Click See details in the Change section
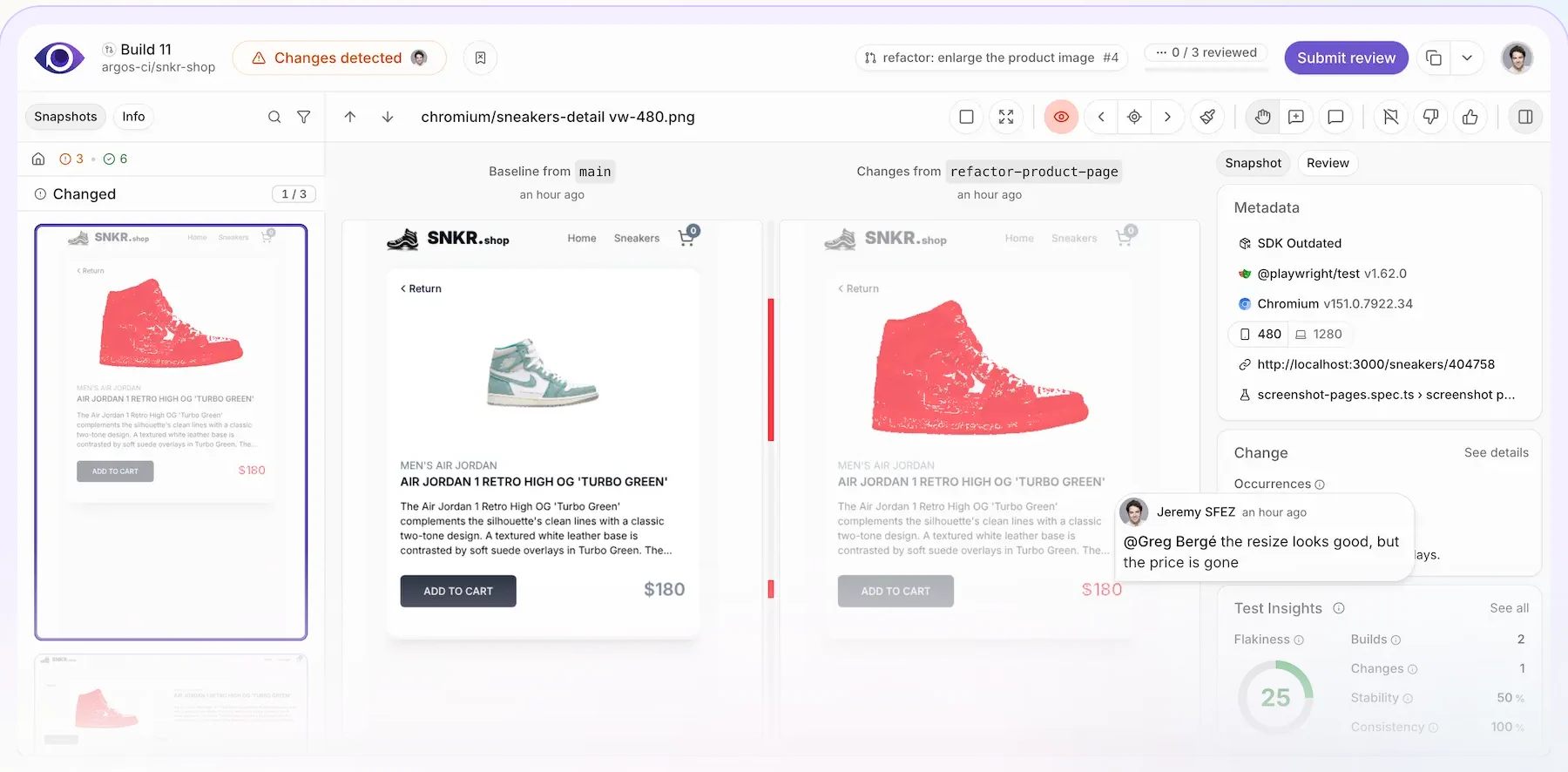The width and height of the screenshot is (1568, 772). (x=1497, y=453)
